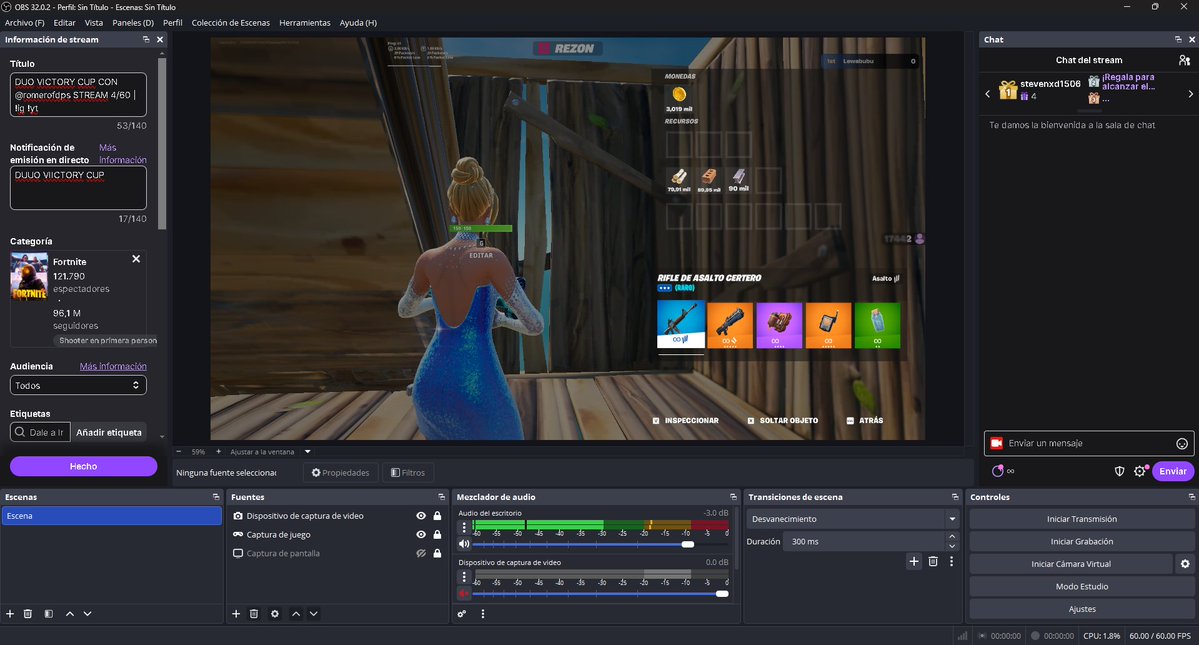The height and width of the screenshot is (645, 1199).
Task: Send chat message with Enviar button
Action: pos(1172,472)
